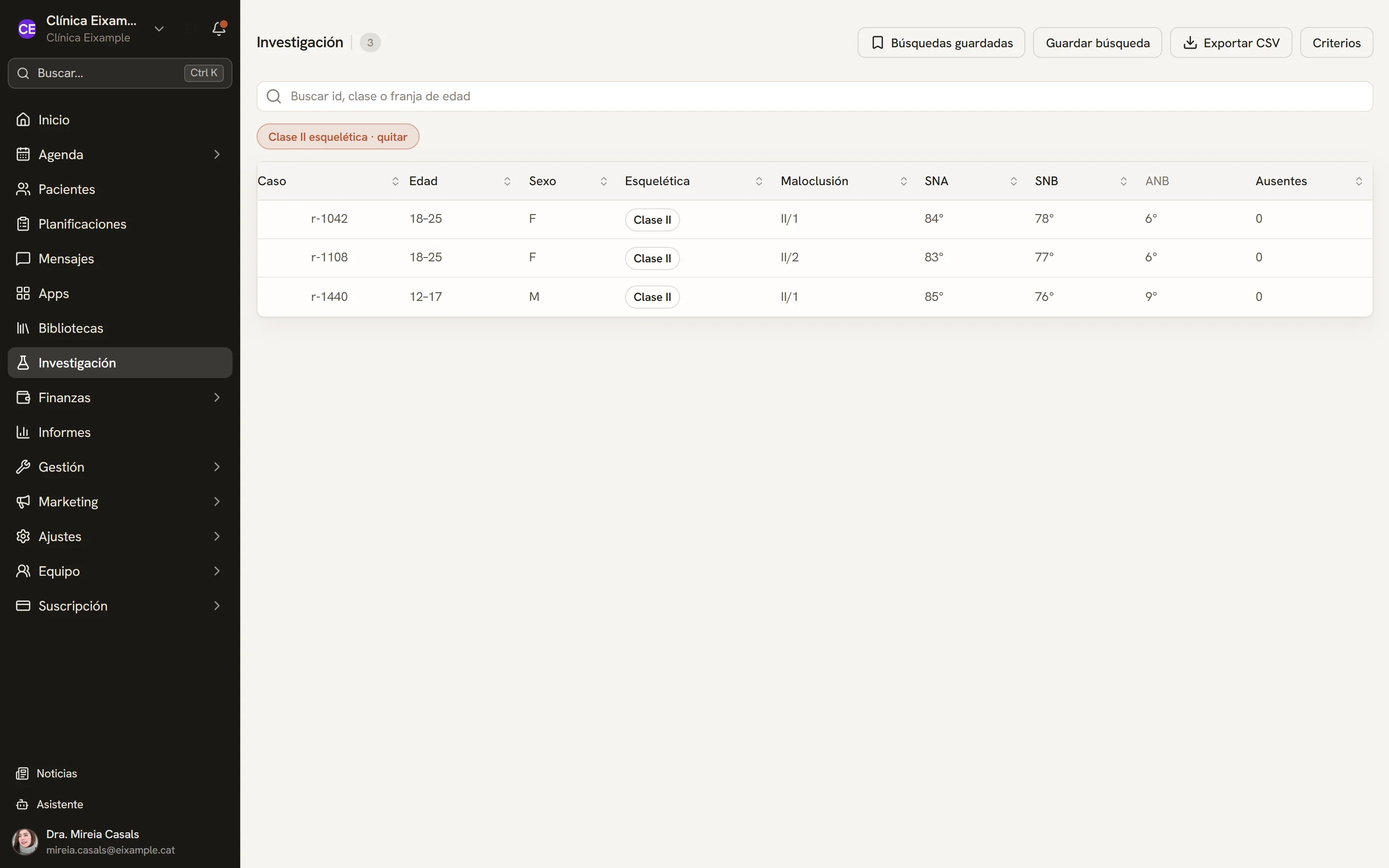Open the Criterios panel

(x=1336, y=42)
